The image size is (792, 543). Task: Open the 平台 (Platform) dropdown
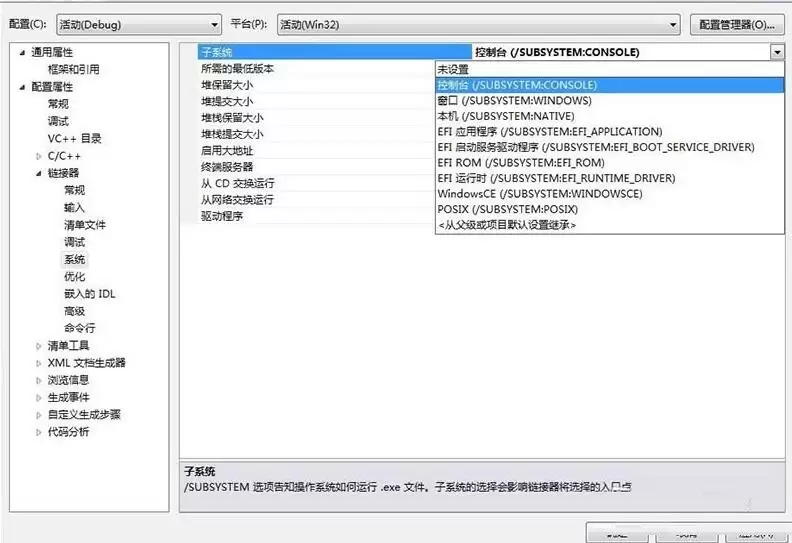477,24
